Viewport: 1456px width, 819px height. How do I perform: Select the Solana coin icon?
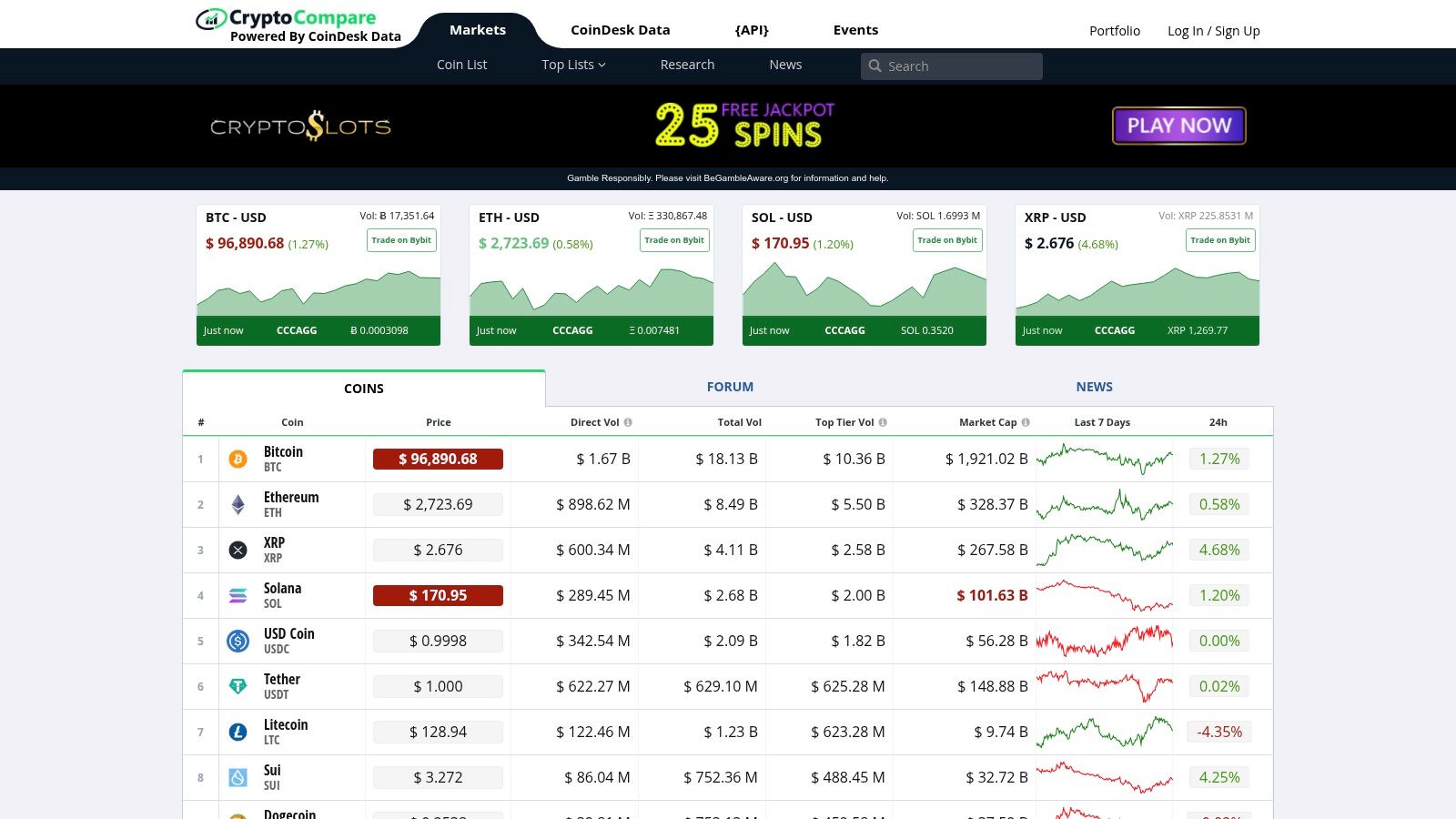coord(238,596)
